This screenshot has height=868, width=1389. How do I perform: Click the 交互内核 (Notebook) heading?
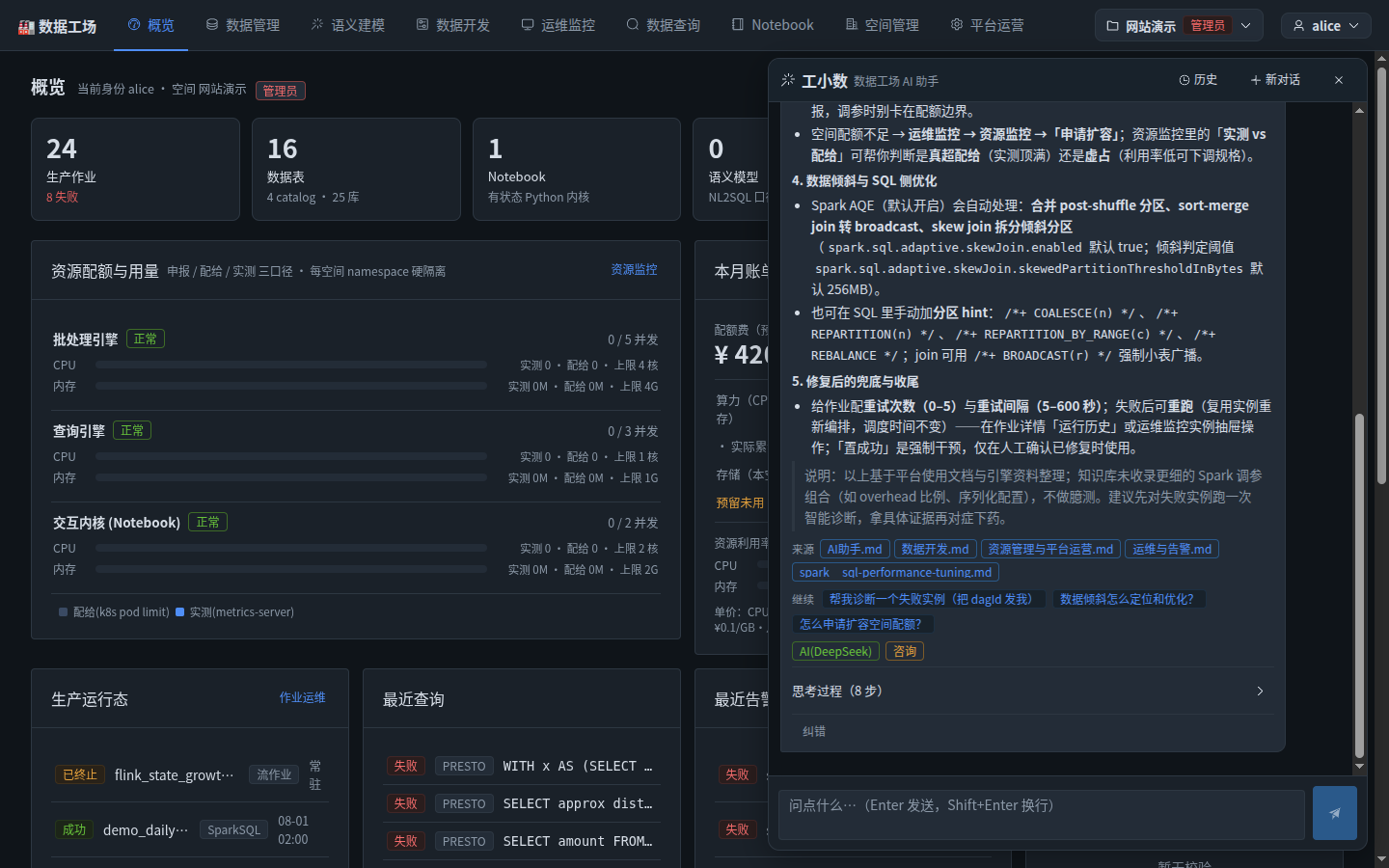tap(117, 523)
